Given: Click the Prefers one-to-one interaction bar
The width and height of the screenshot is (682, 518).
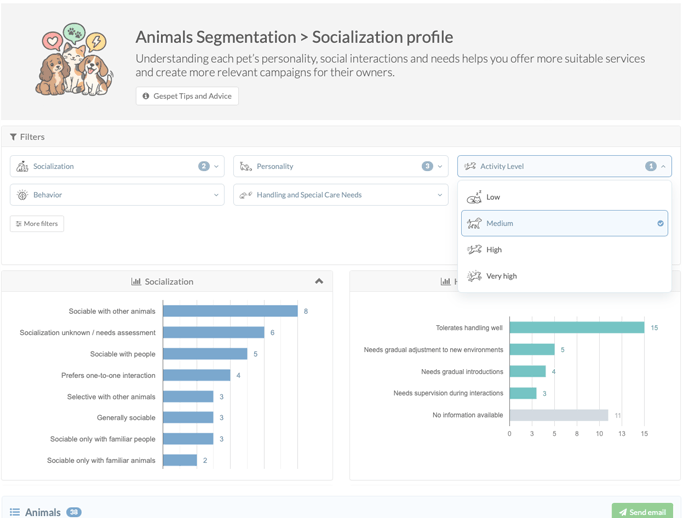Looking at the screenshot, I should (x=197, y=375).
